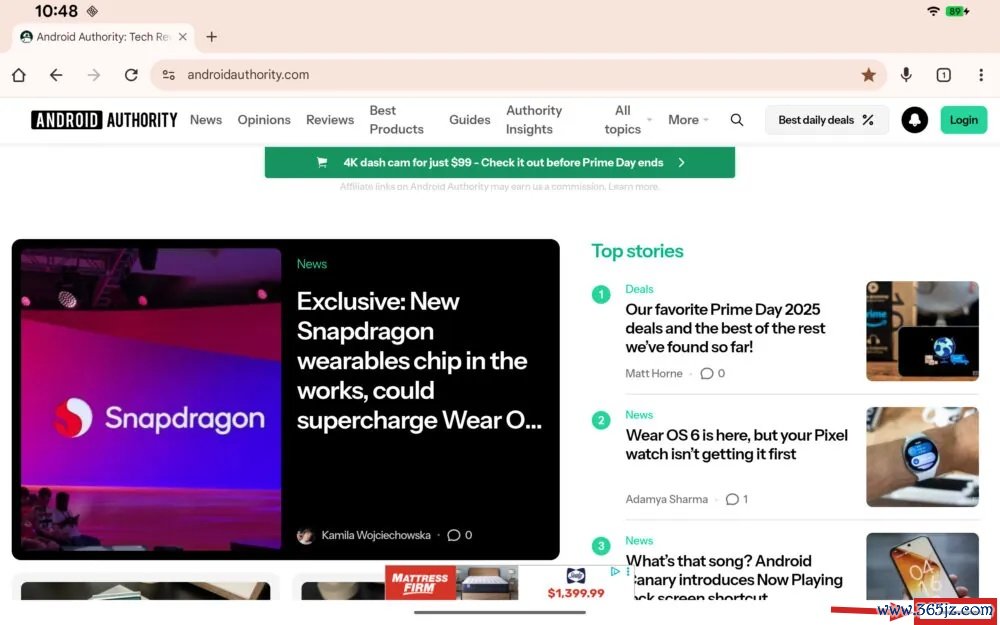
Task: Click News category on featured article
Action: click(x=312, y=264)
